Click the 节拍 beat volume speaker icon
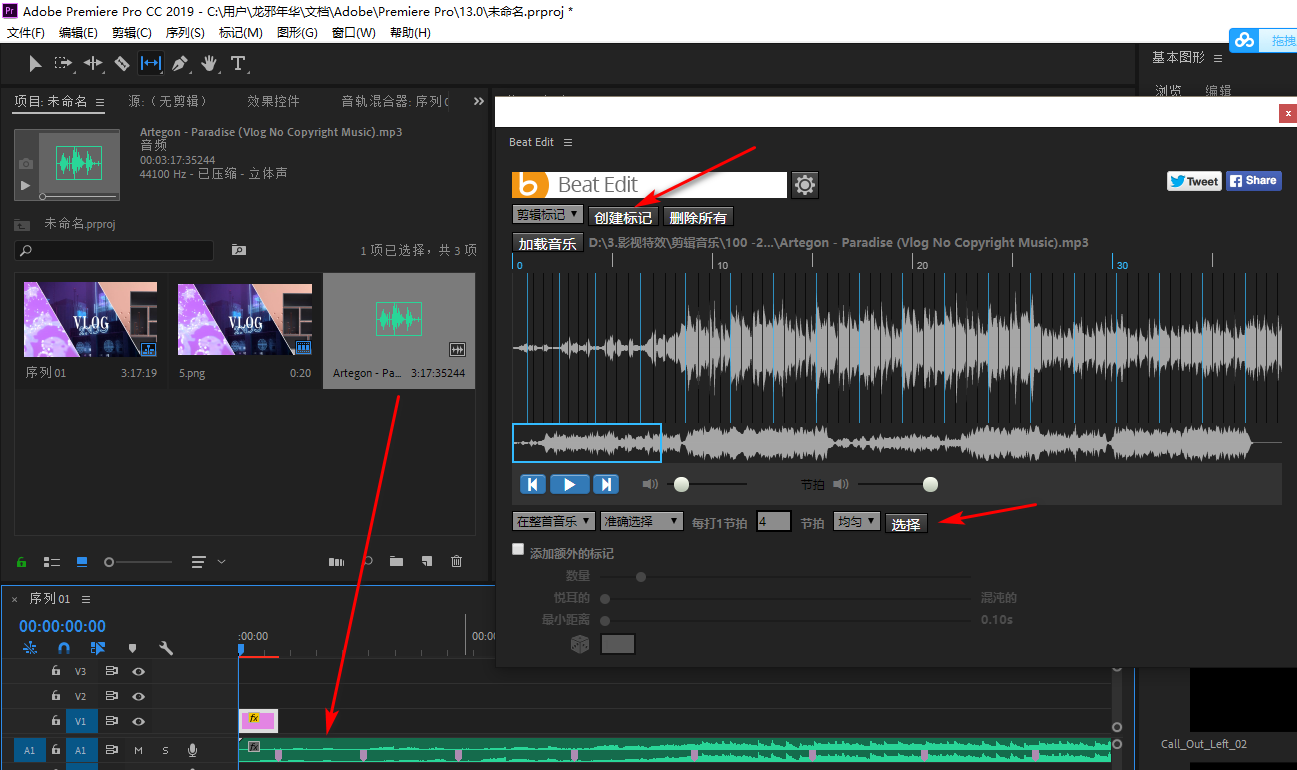This screenshot has height=770, width=1297. [840, 484]
